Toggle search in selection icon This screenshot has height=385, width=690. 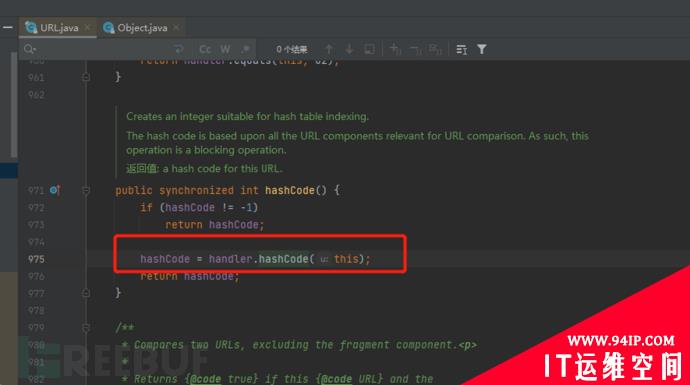[x=370, y=49]
